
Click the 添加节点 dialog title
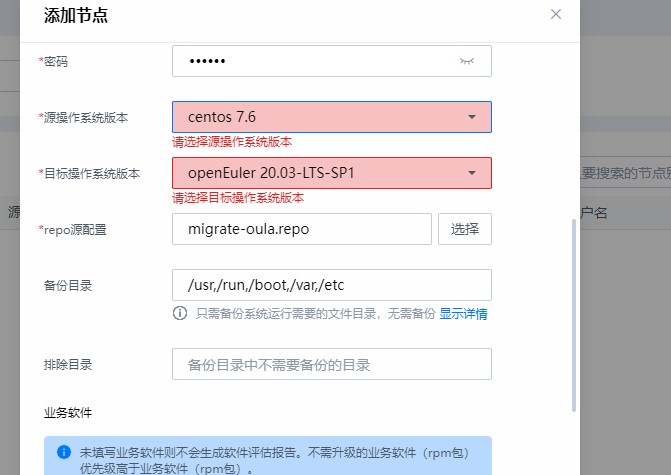(x=76, y=16)
